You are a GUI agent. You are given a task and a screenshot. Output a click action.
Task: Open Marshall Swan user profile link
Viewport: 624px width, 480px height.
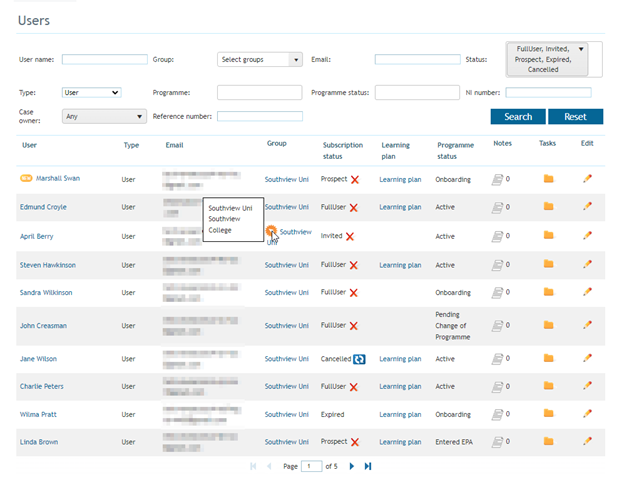pyautogui.click(x=58, y=178)
